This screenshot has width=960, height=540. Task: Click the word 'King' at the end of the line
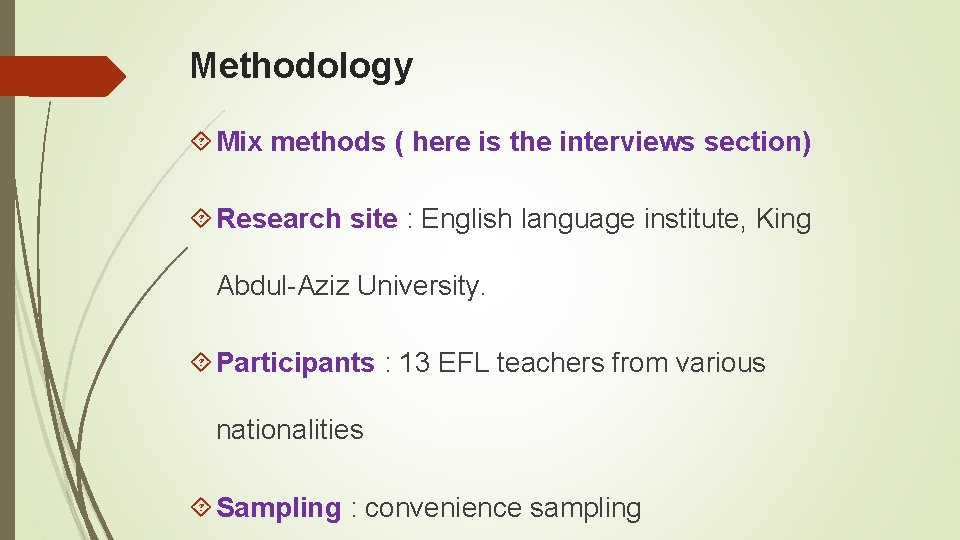(x=784, y=219)
